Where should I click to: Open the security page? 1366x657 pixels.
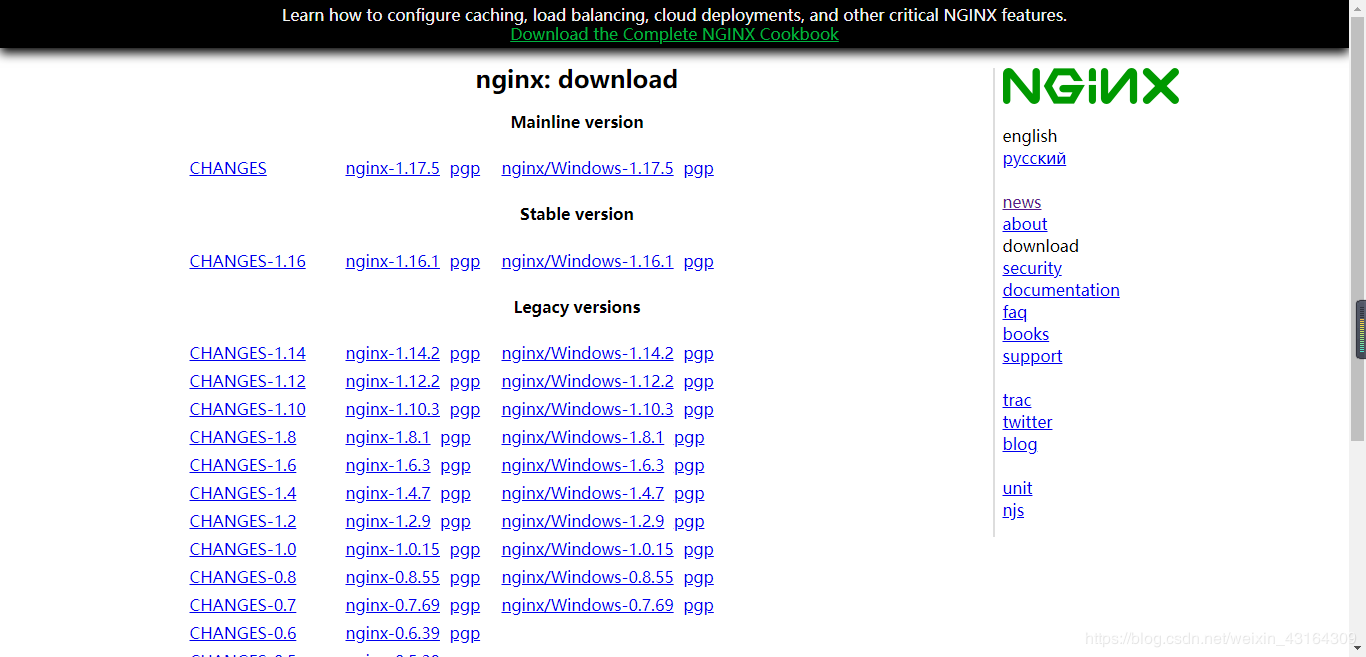tap(1032, 268)
